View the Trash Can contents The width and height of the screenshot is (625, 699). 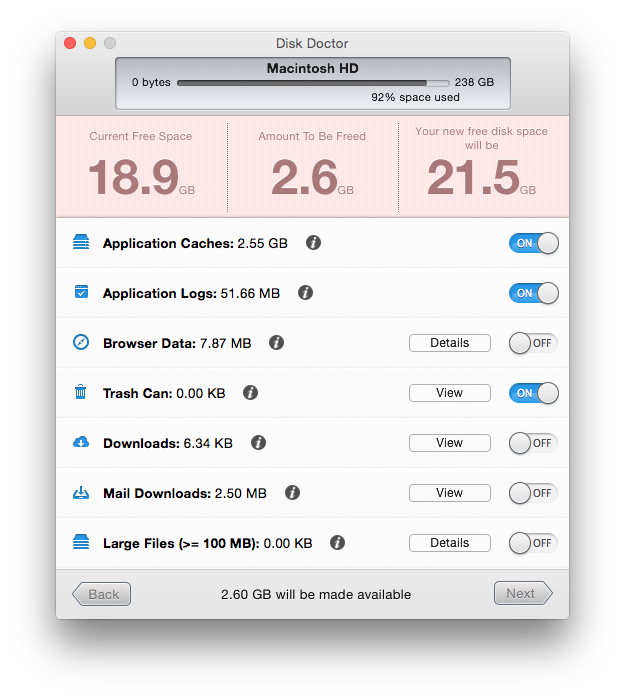pos(450,393)
